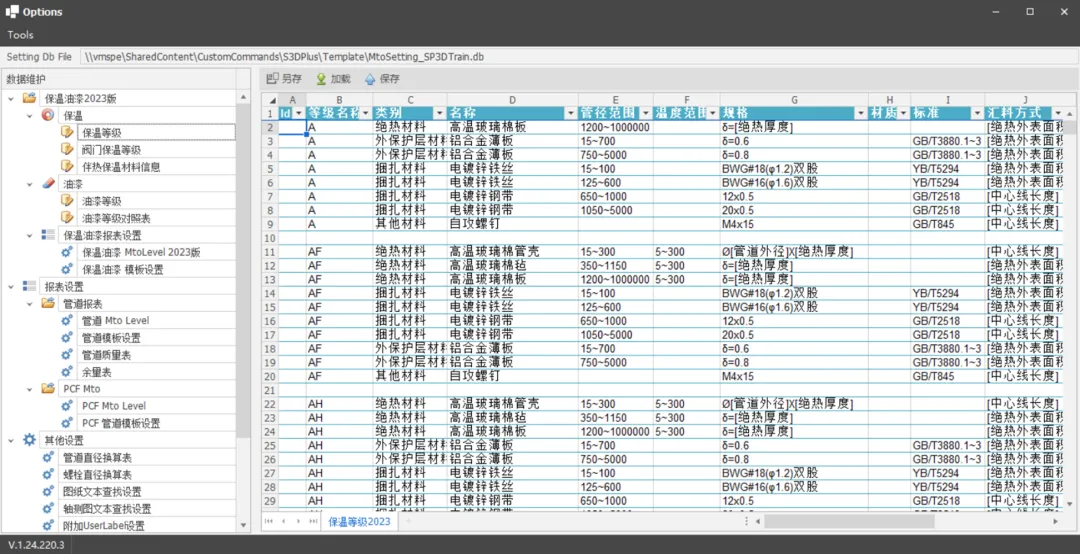Click column G header
The image size is (1080, 554).
(x=794, y=100)
